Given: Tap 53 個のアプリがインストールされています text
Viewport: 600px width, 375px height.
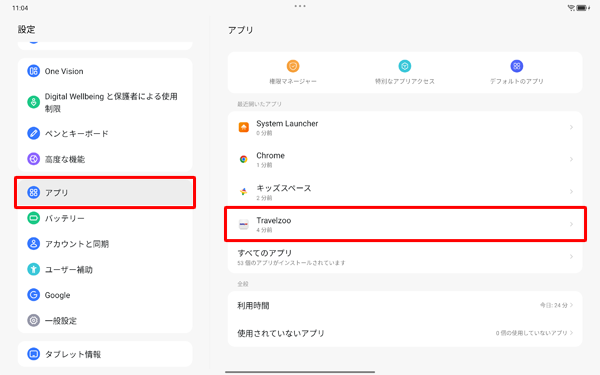Looking at the screenshot, I should coord(291,263).
